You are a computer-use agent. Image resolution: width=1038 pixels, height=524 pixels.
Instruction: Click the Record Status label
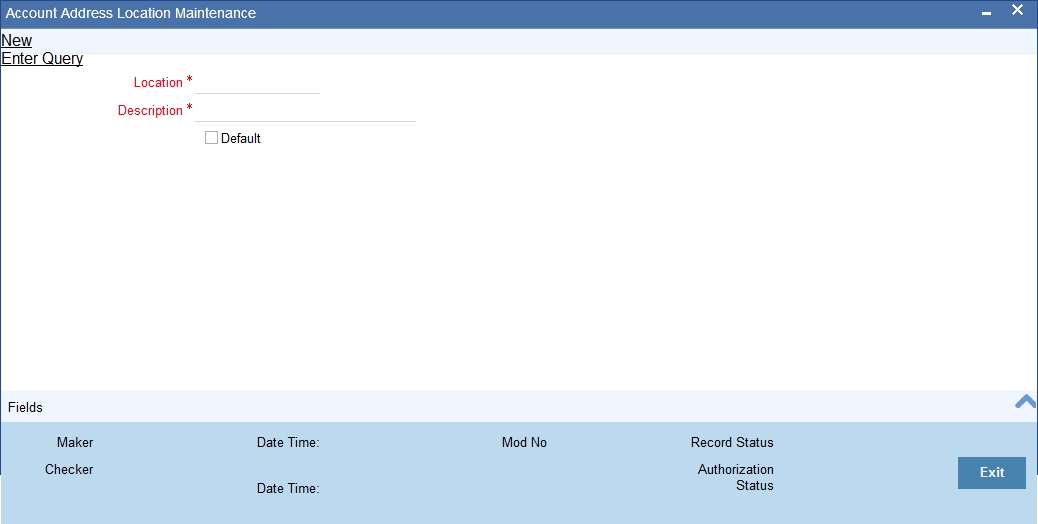pos(732,442)
